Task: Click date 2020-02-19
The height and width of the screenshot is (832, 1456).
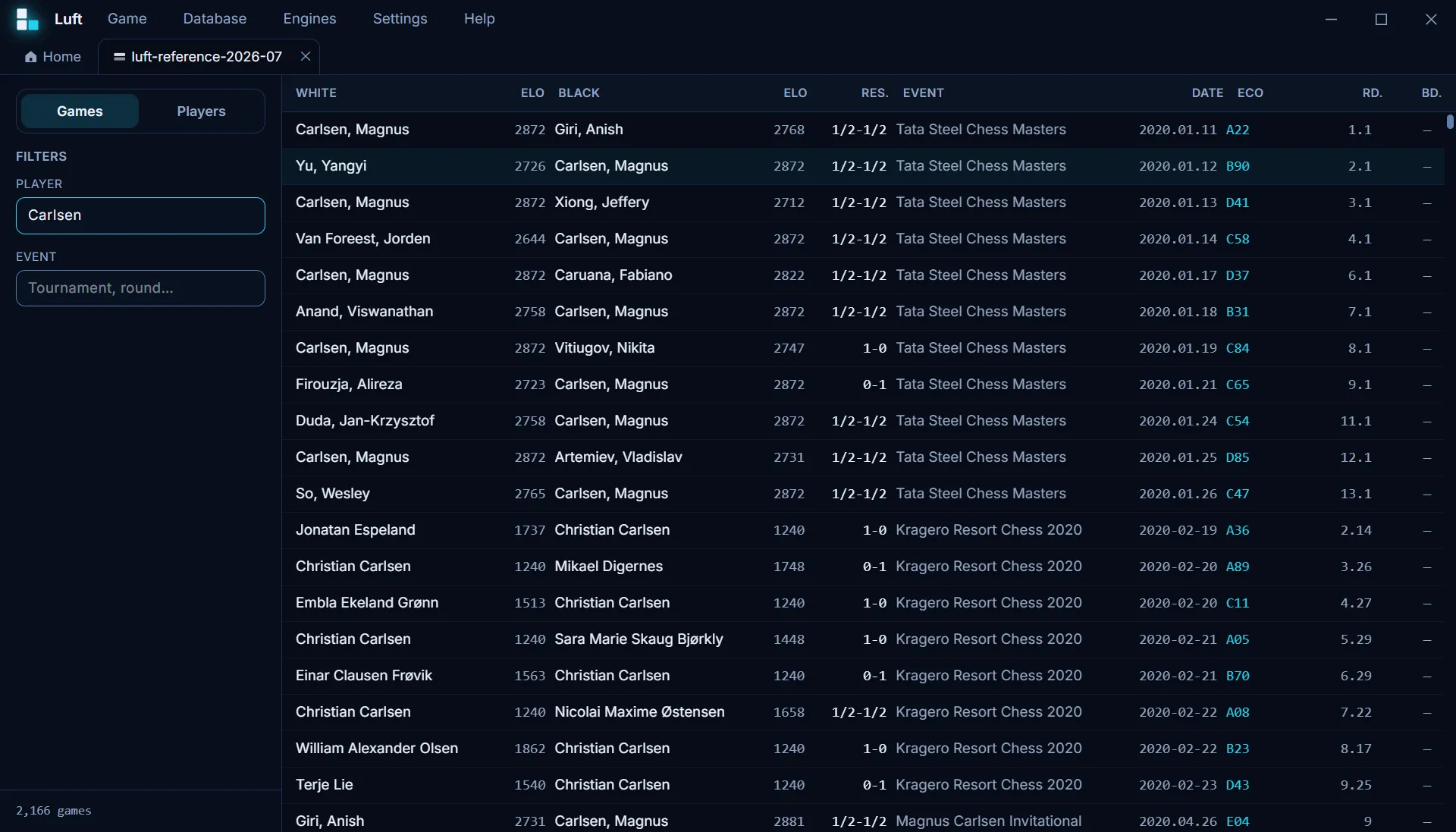Action: [1178, 530]
